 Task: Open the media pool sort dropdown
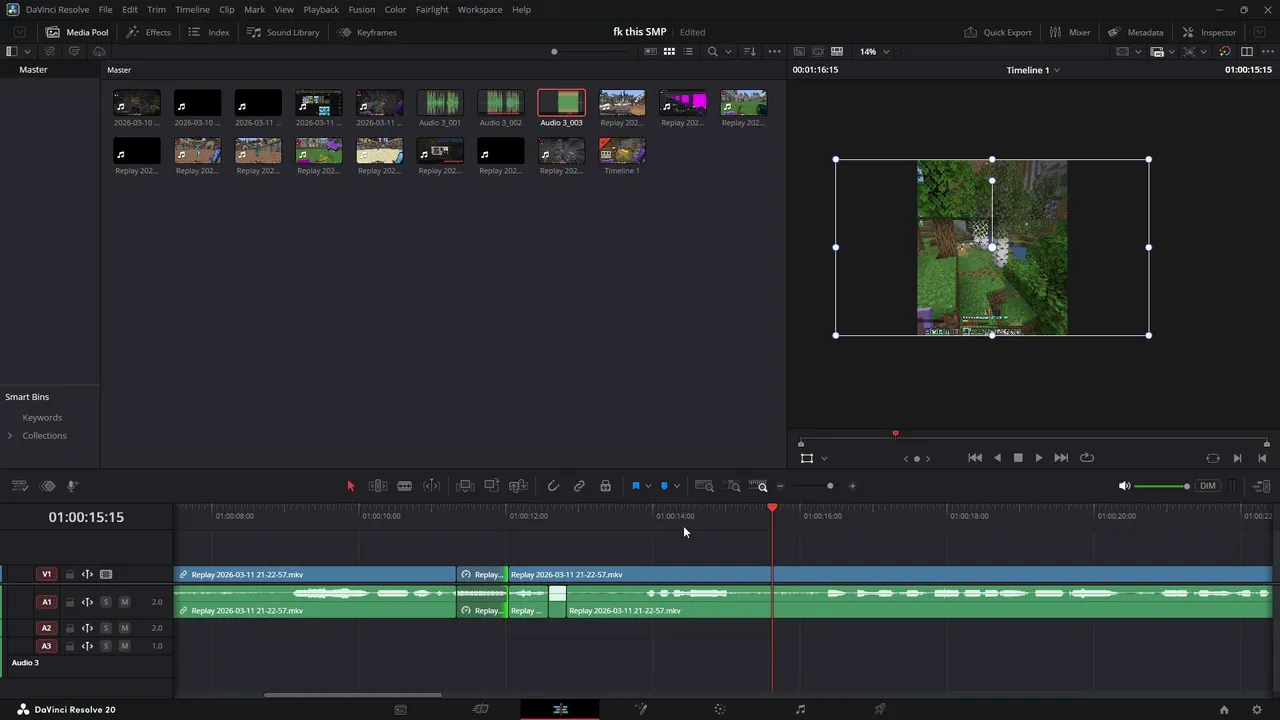(750, 51)
